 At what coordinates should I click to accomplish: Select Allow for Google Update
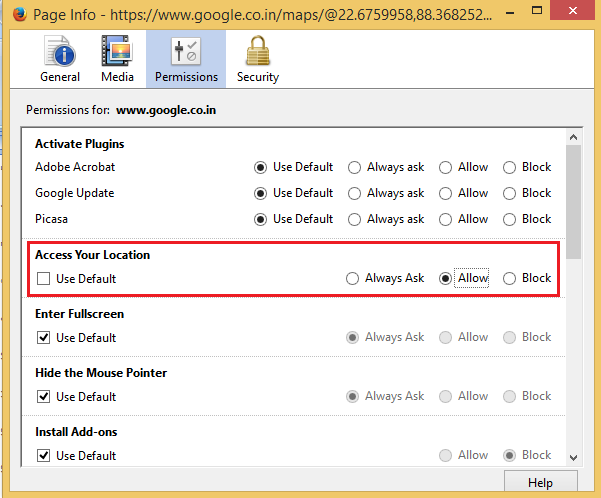coord(445,194)
